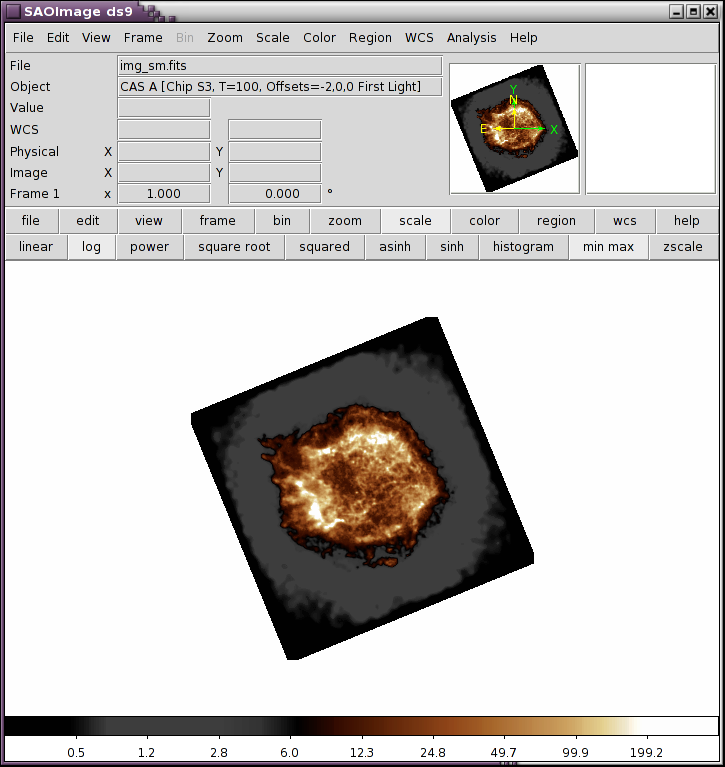Select the square root scale button

[x=234, y=247]
